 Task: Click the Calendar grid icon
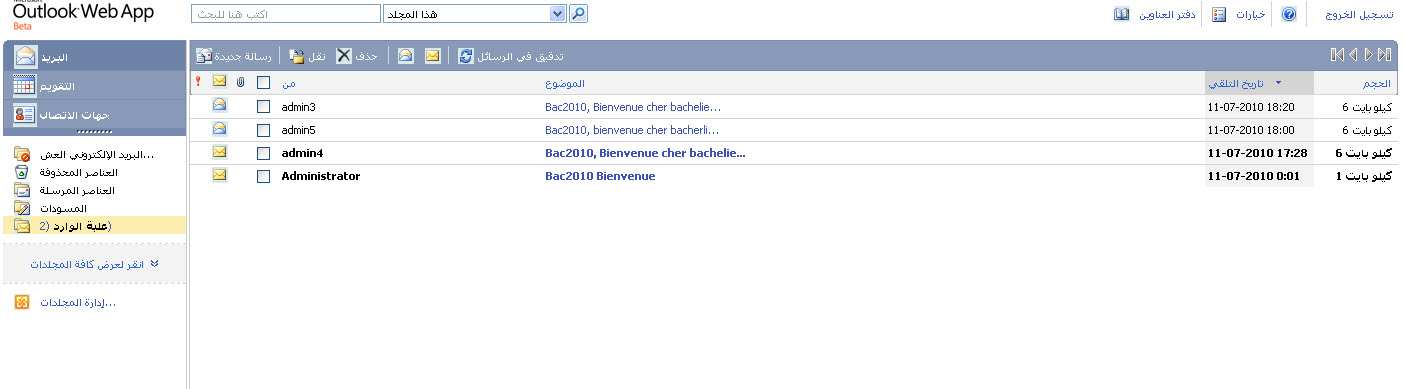coord(25,86)
